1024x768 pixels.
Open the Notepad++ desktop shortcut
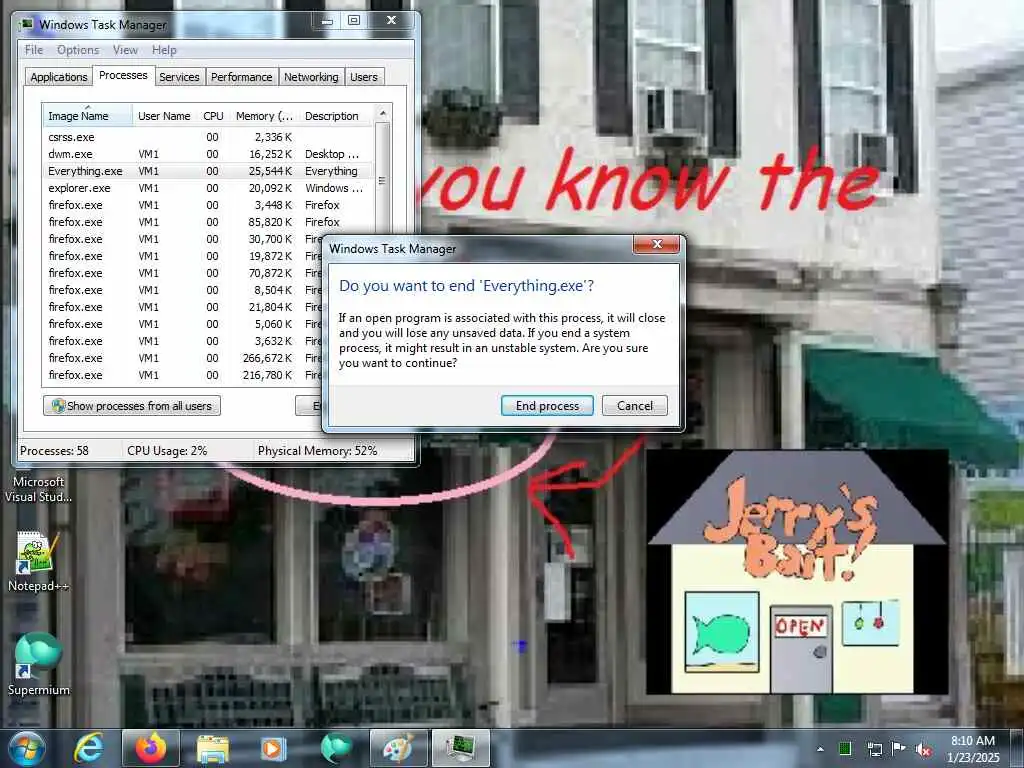pyautogui.click(x=38, y=562)
